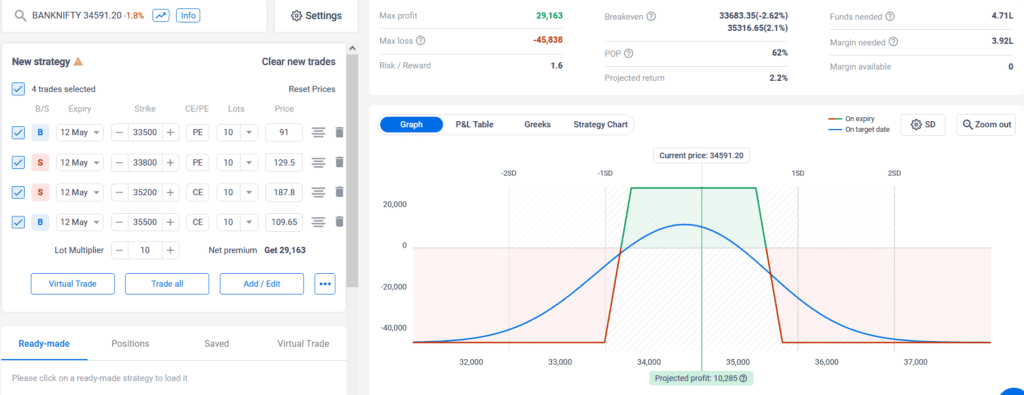This screenshot has width=1024, height=395.
Task: Click the Virtual Trade action button
Action: click(x=72, y=284)
